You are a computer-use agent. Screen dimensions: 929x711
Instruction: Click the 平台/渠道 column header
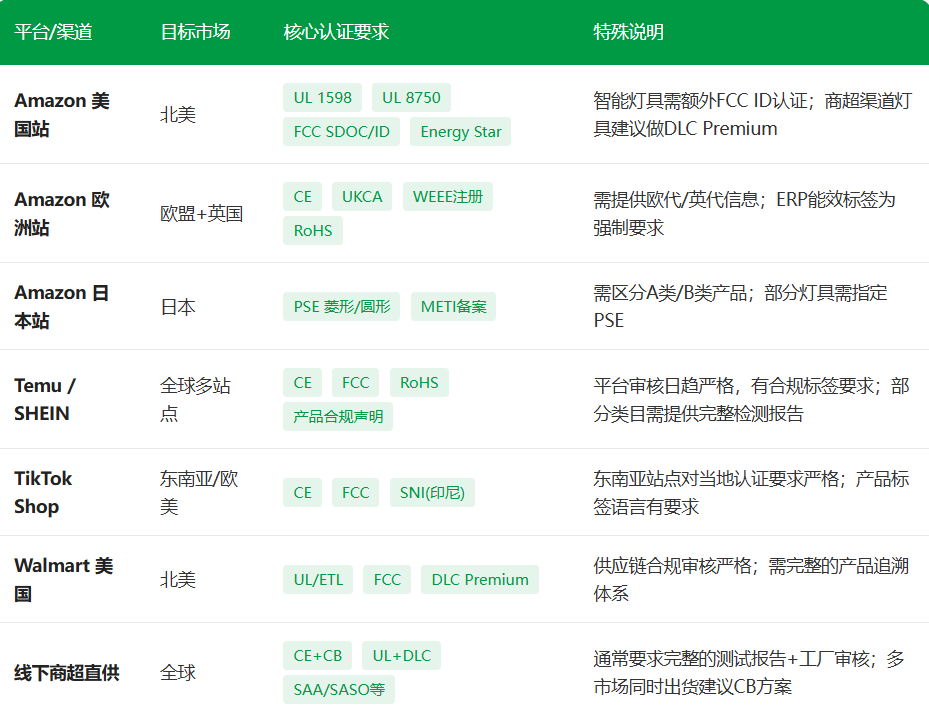point(53,32)
